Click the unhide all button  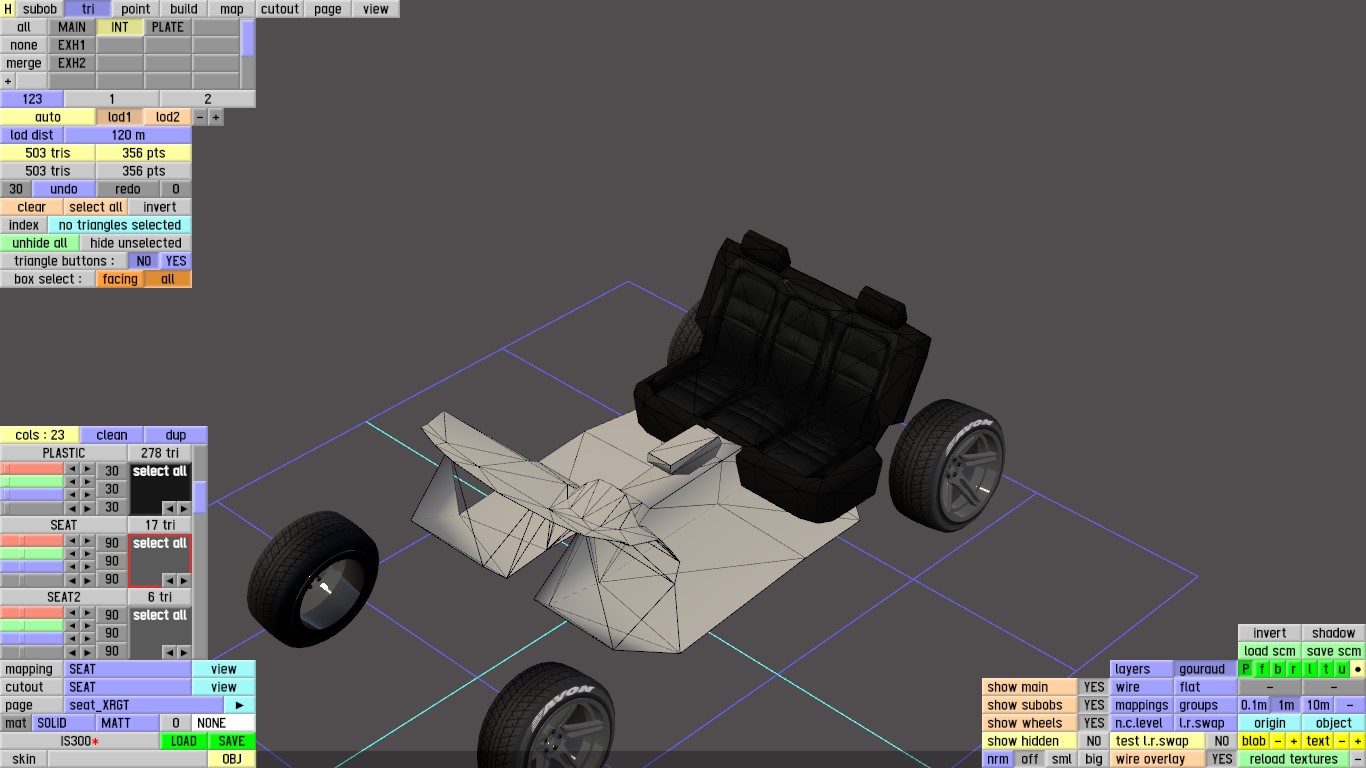[x=40, y=243]
